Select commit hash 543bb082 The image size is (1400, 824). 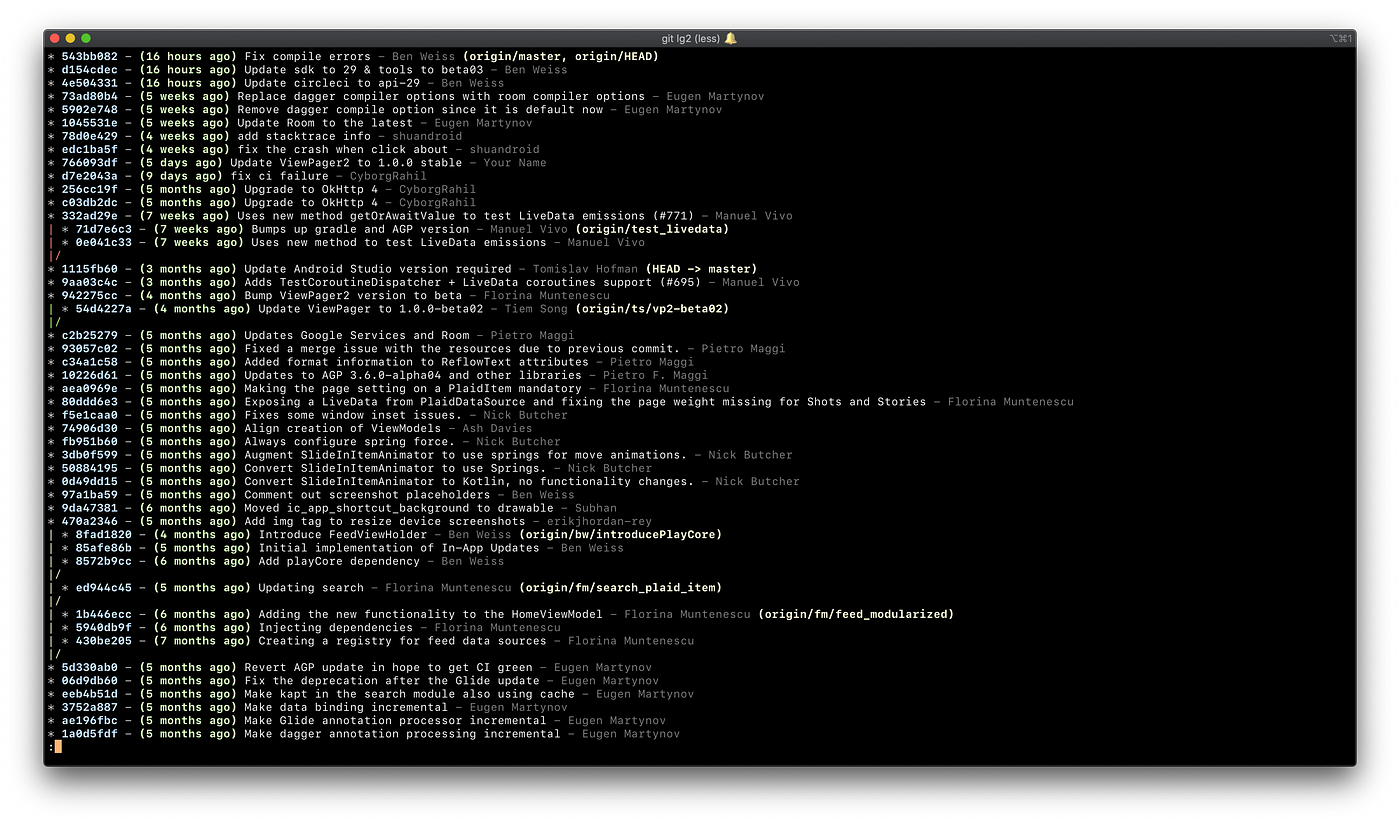pos(90,56)
